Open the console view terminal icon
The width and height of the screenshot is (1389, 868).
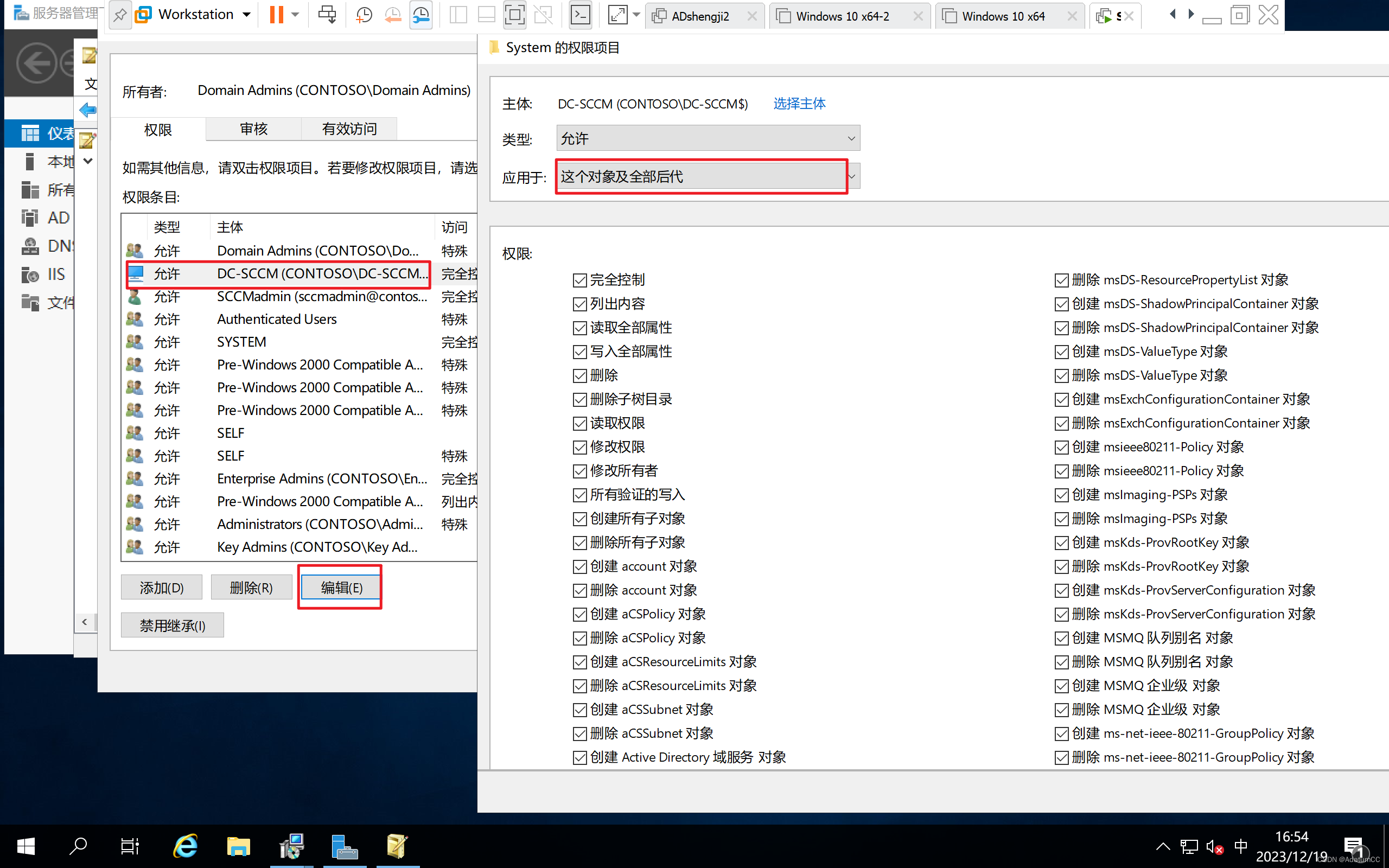(x=580, y=14)
